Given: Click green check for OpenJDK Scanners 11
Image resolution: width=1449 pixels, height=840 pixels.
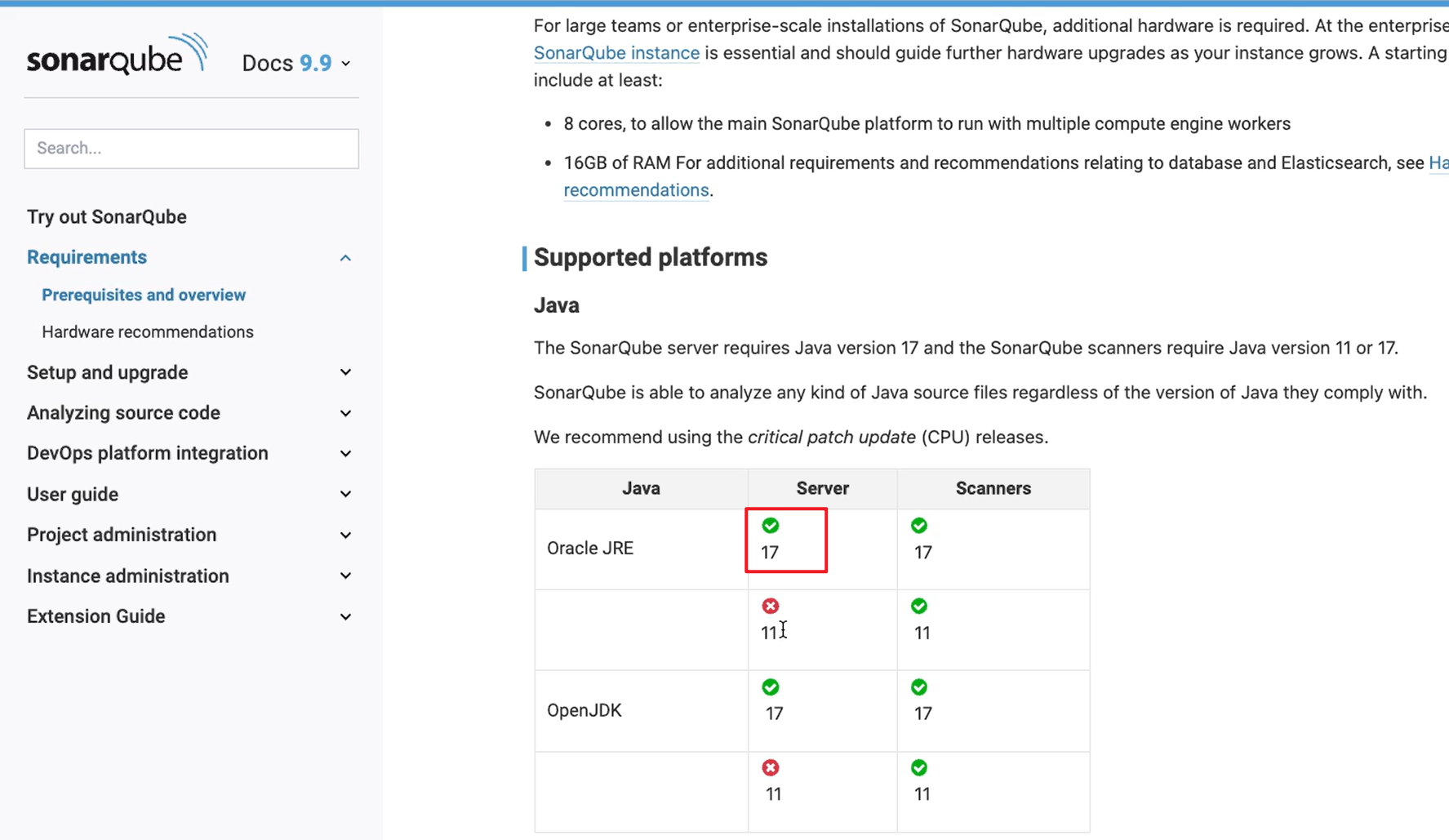Looking at the screenshot, I should coord(919,767).
